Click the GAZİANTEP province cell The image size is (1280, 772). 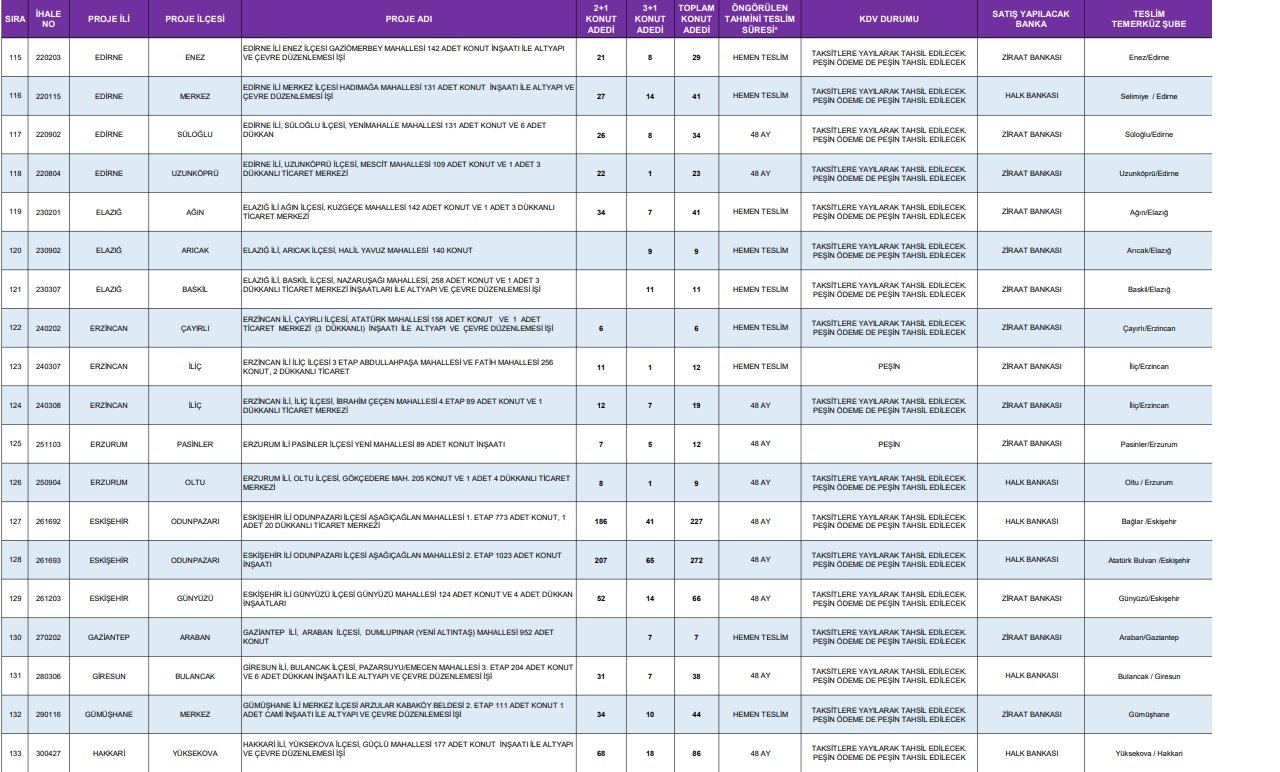click(x=109, y=637)
